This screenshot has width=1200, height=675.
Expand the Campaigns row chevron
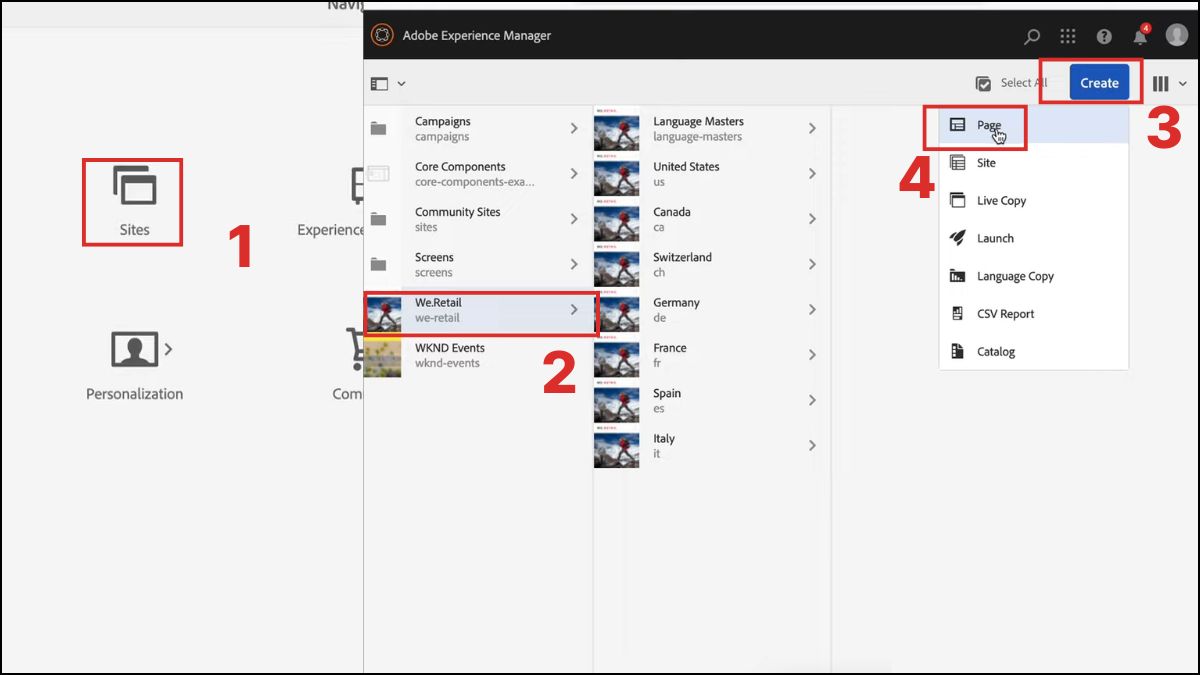coord(574,128)
